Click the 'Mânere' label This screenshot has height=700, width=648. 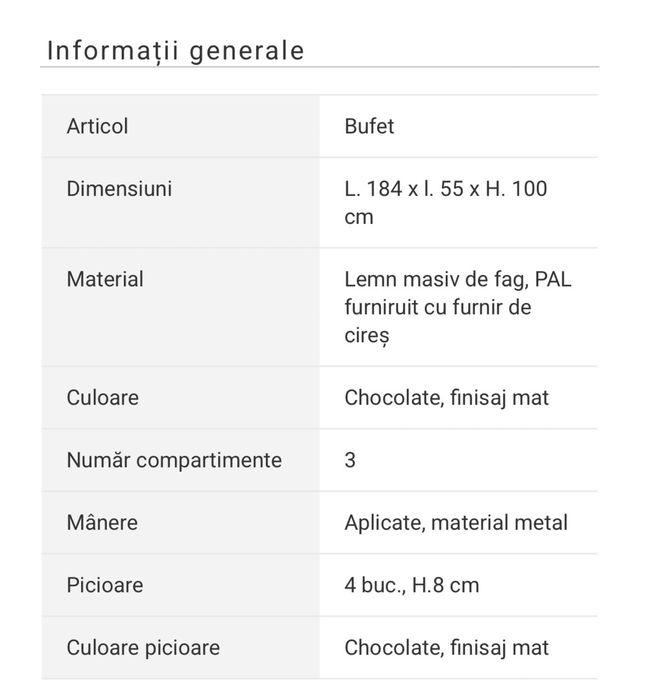click(x=102, y=522)
